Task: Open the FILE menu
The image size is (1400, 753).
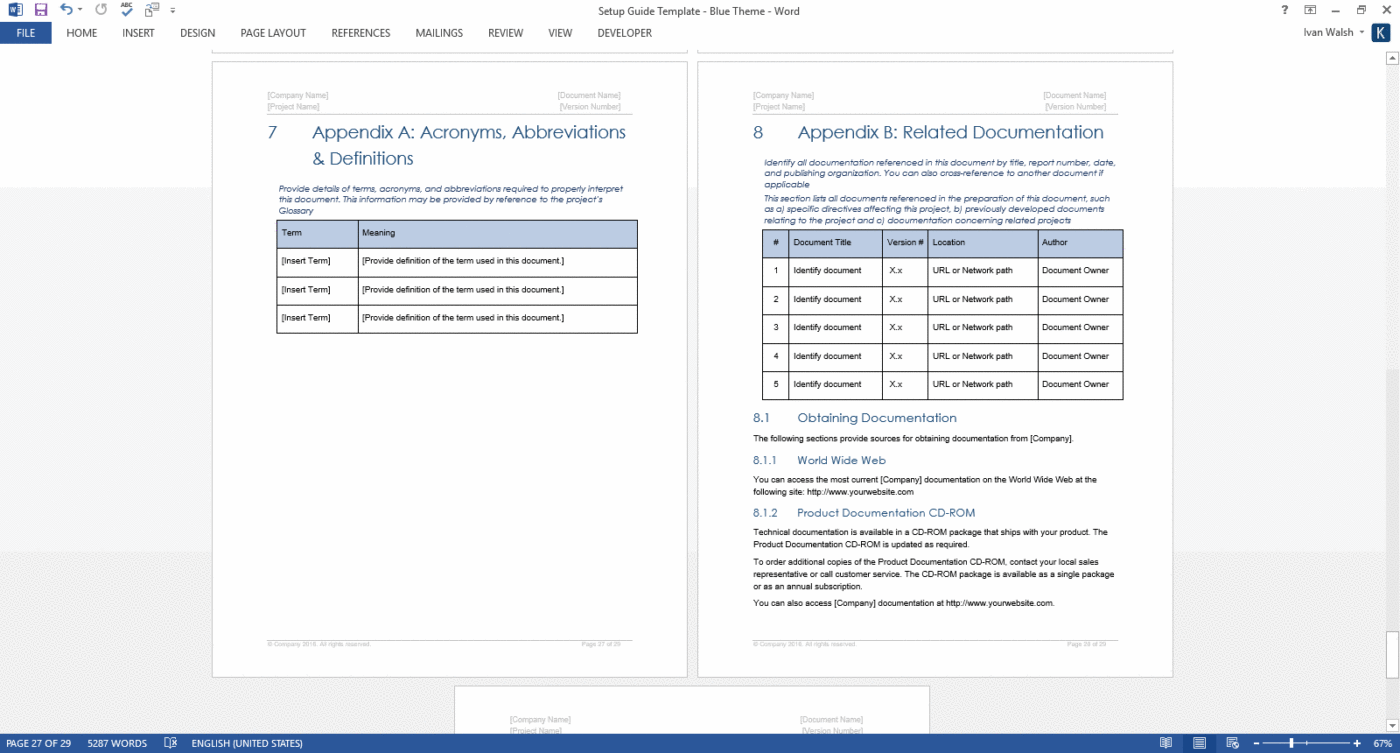Action: [25, 32]
